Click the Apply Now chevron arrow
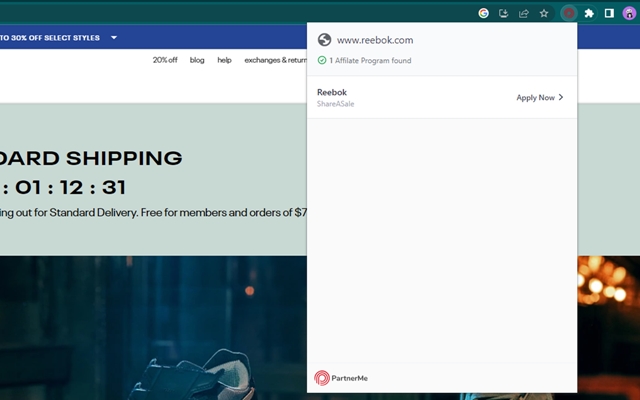Image resolution: width=640 pixels, height=400 pixels. coord(561,98)
